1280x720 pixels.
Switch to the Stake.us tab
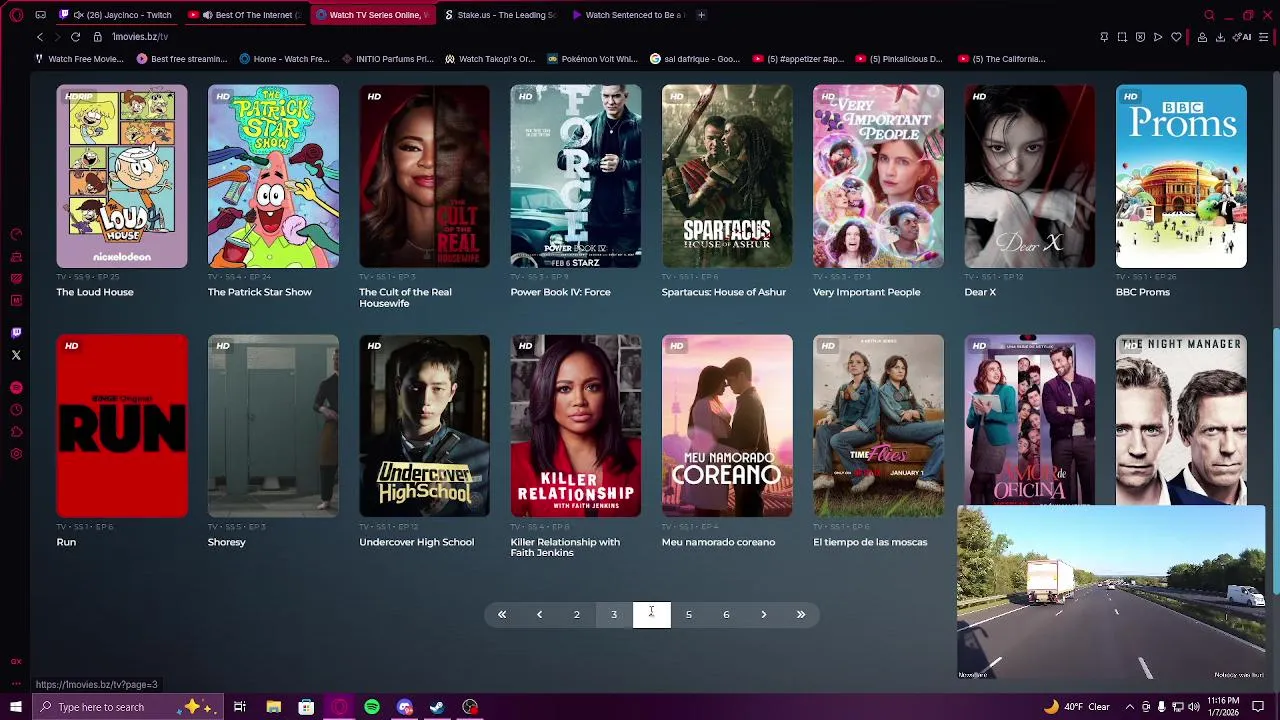click(x=502, y=15)
